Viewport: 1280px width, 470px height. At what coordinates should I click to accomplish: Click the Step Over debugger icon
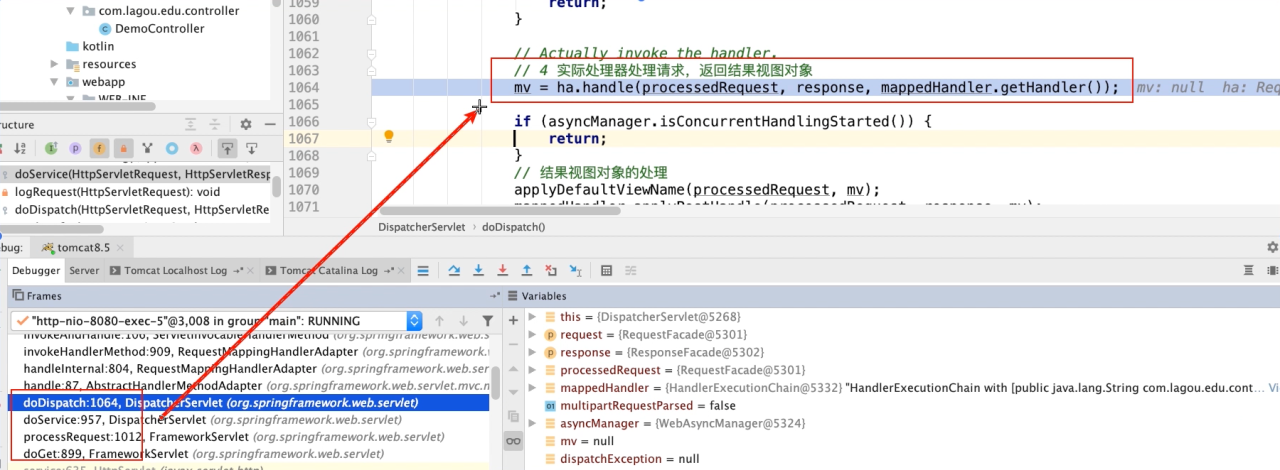pos(454,270)
